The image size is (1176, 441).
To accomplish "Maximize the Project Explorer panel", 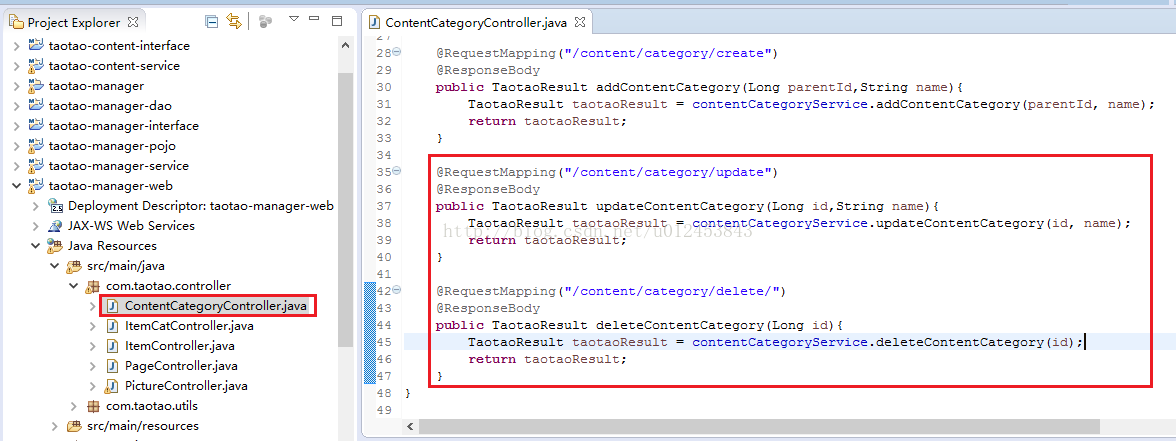I will click(337, 20).
